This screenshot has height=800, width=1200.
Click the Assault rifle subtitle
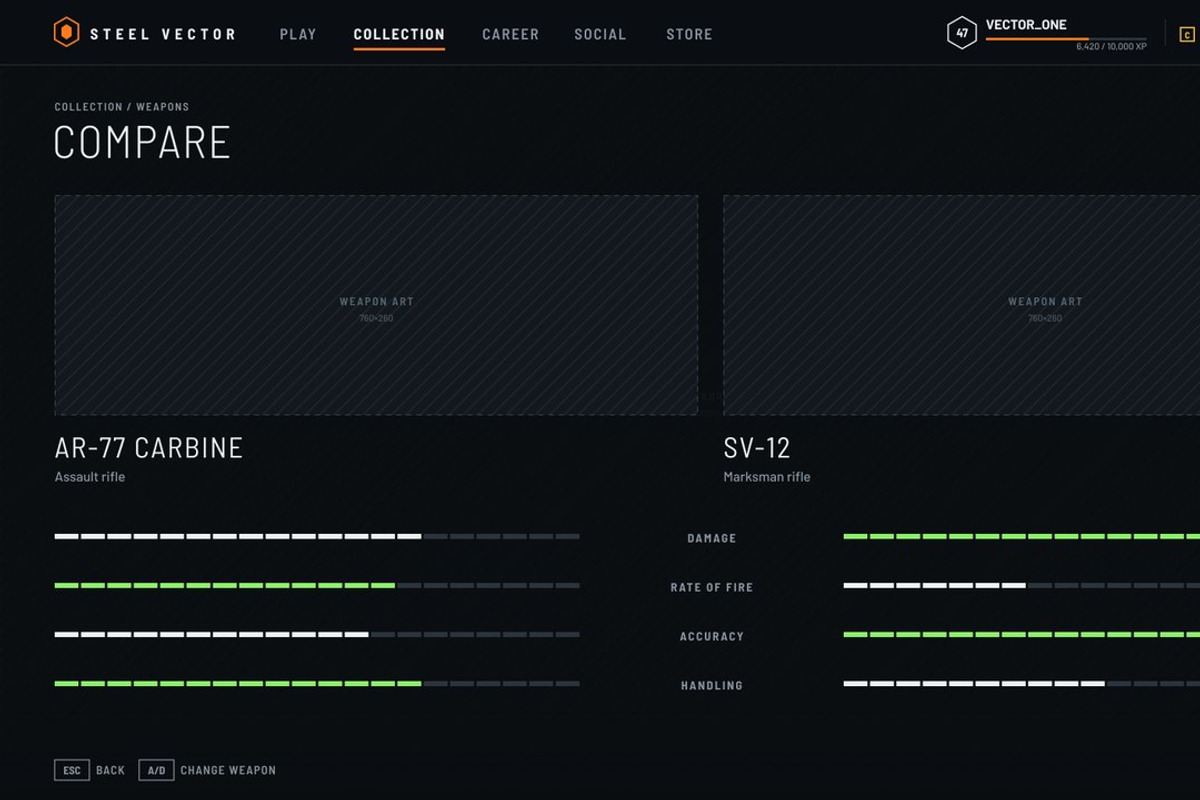pos(90,477)
